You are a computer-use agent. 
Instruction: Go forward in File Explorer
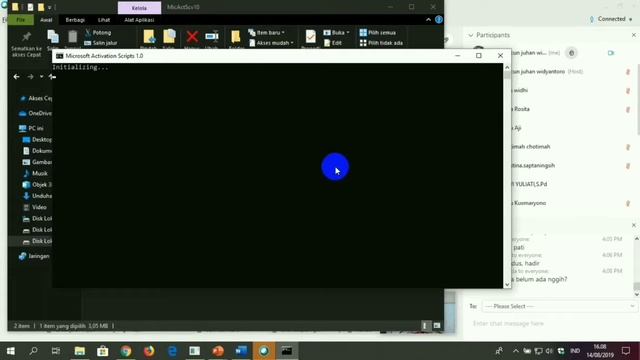pos(30,77)
